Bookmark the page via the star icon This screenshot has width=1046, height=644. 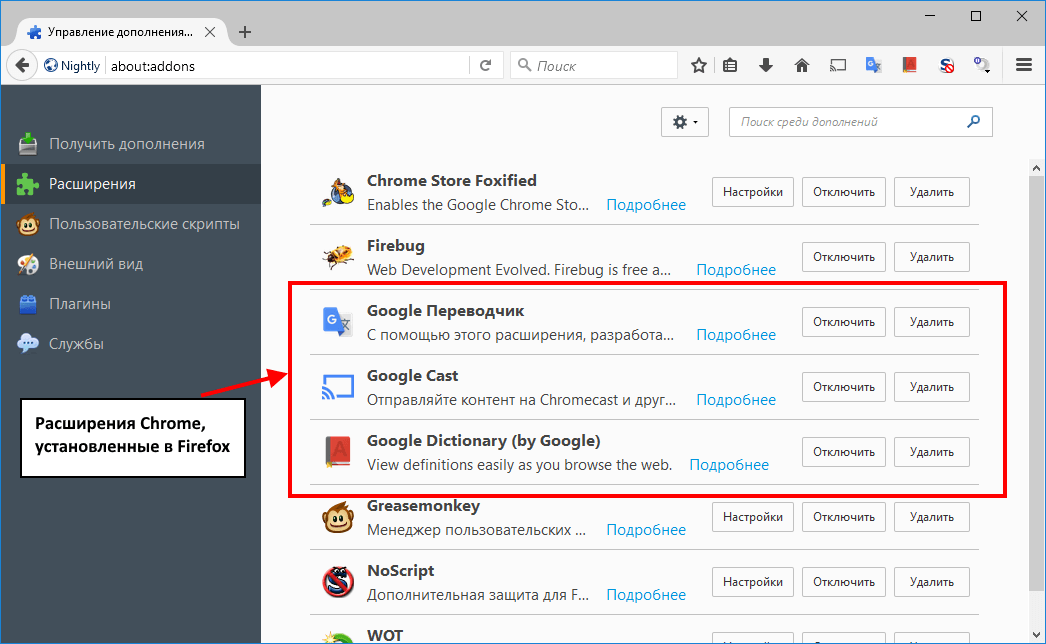tap(698, 64)
